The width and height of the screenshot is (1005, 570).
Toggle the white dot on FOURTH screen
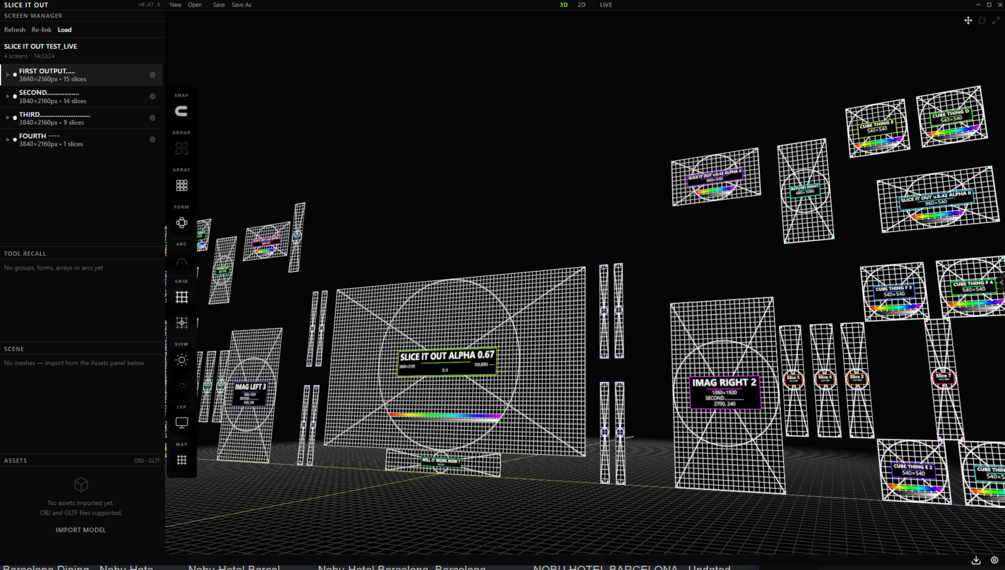[x=15, y=140]
